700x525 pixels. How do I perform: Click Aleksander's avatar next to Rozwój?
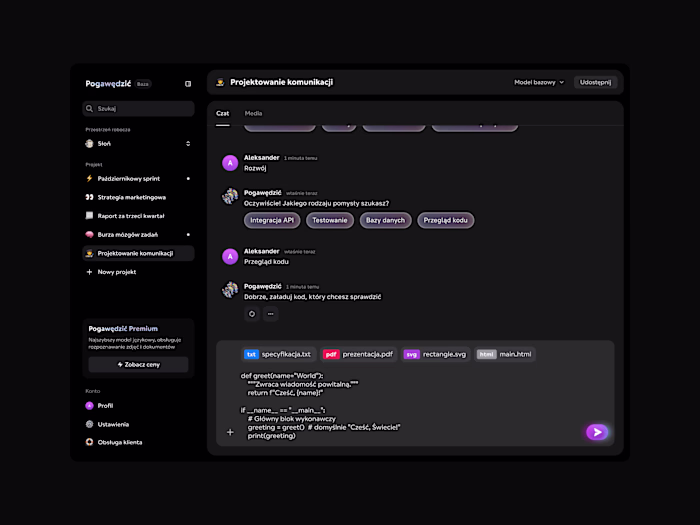point(230,163)
